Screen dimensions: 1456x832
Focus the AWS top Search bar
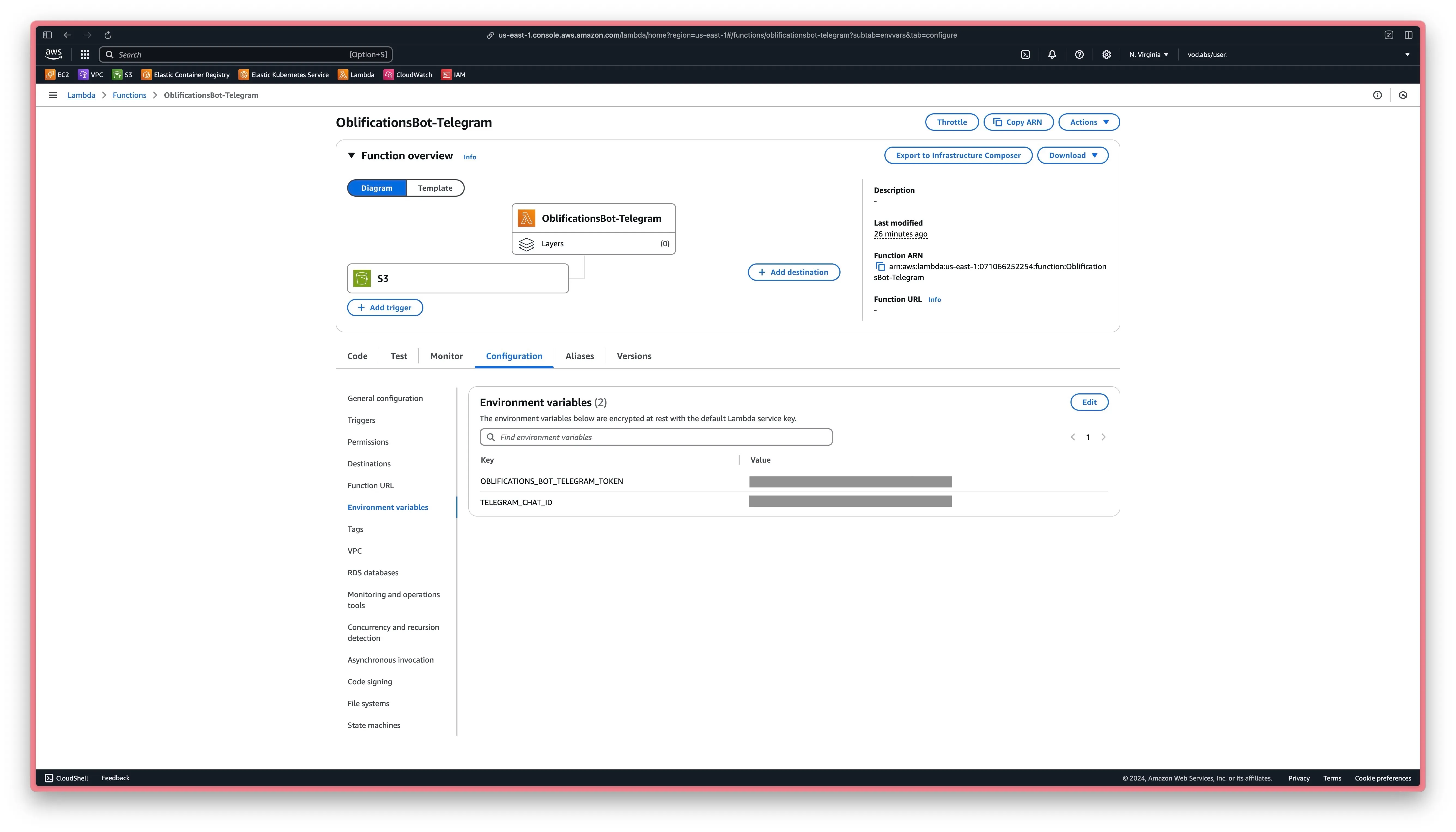[x=246, y=54]
